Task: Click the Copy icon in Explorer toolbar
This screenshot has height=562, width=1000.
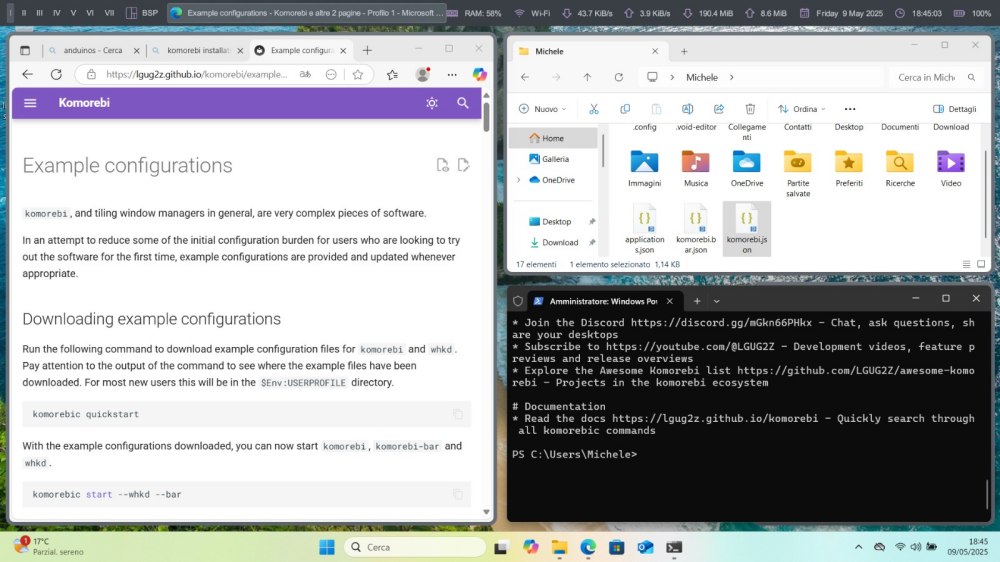Action: (625, 109)
